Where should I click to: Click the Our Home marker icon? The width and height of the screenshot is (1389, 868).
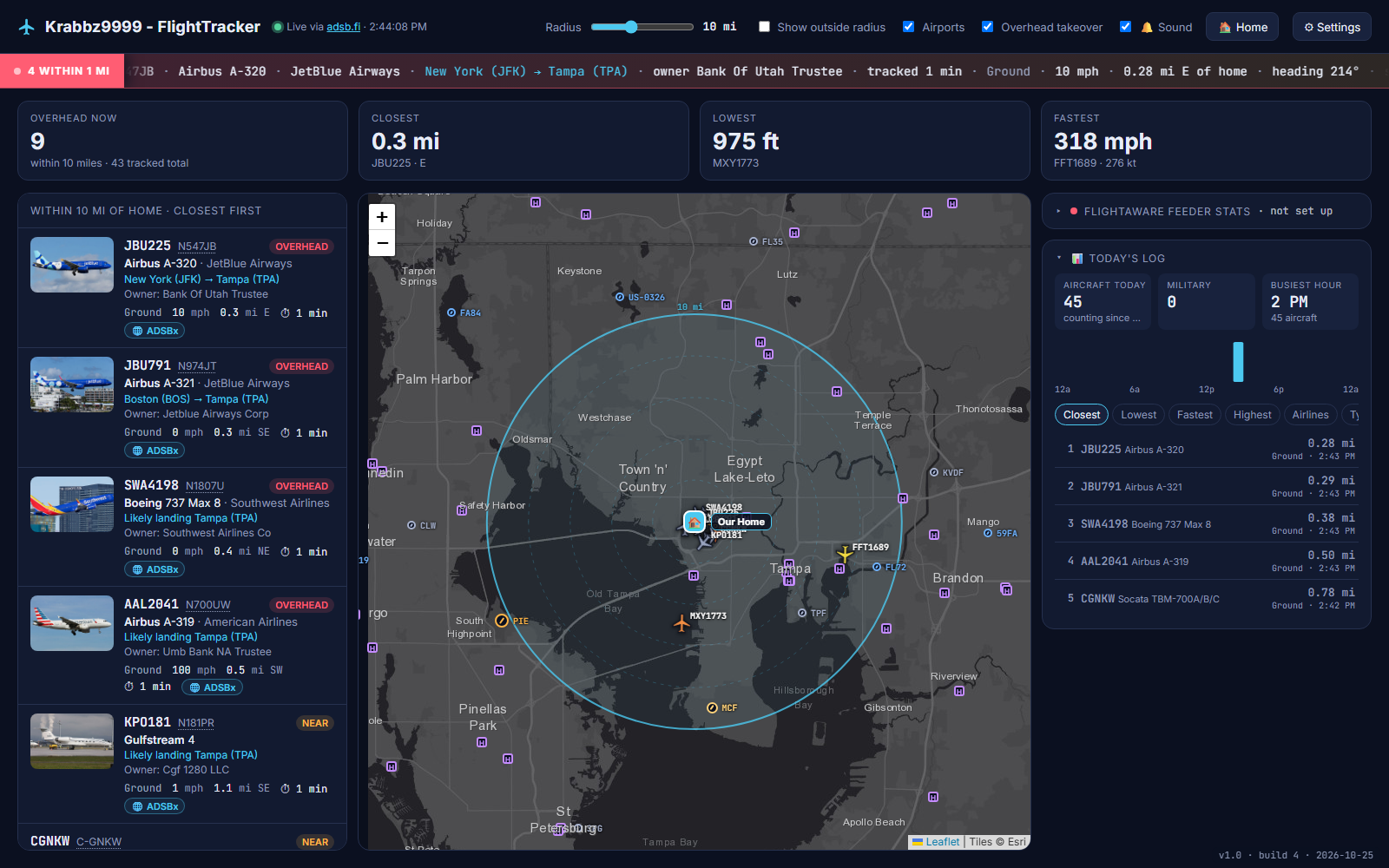pos(694,522)
